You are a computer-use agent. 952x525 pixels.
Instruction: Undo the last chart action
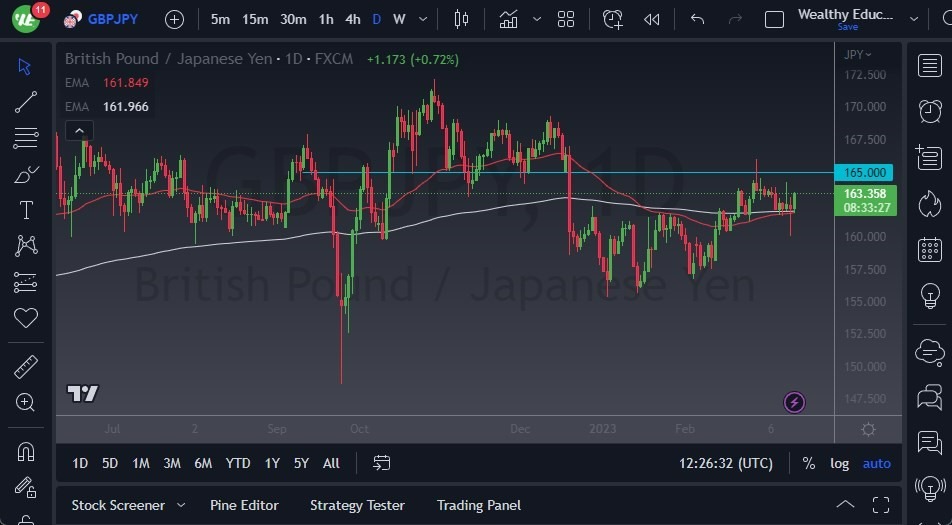(x=698, y=19)
